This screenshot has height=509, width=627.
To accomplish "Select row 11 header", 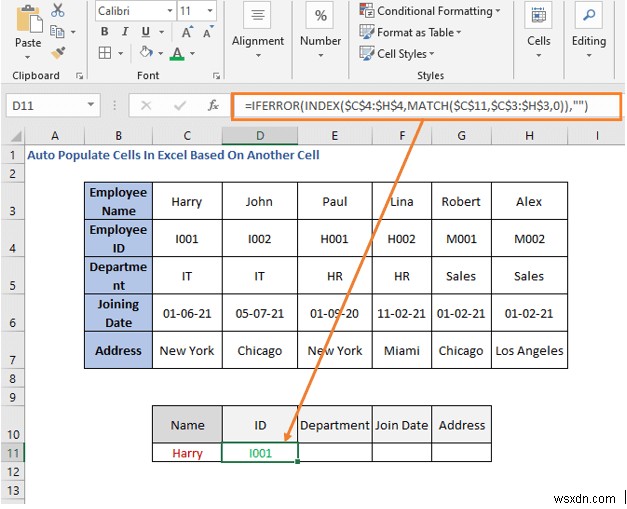I will click(13, 453).
